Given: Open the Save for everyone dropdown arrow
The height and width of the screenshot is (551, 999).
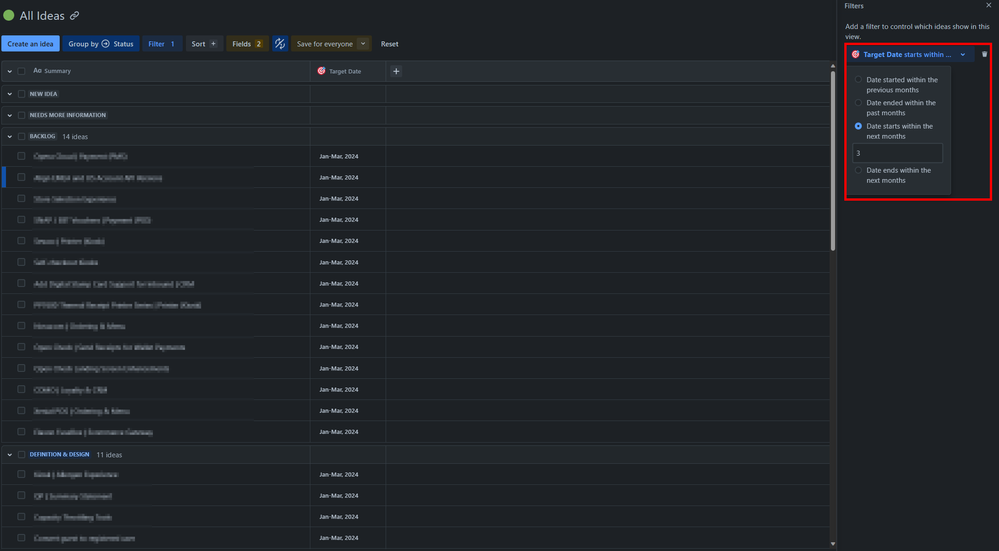Looking at the screenshot, I should [x=363, y=44].
